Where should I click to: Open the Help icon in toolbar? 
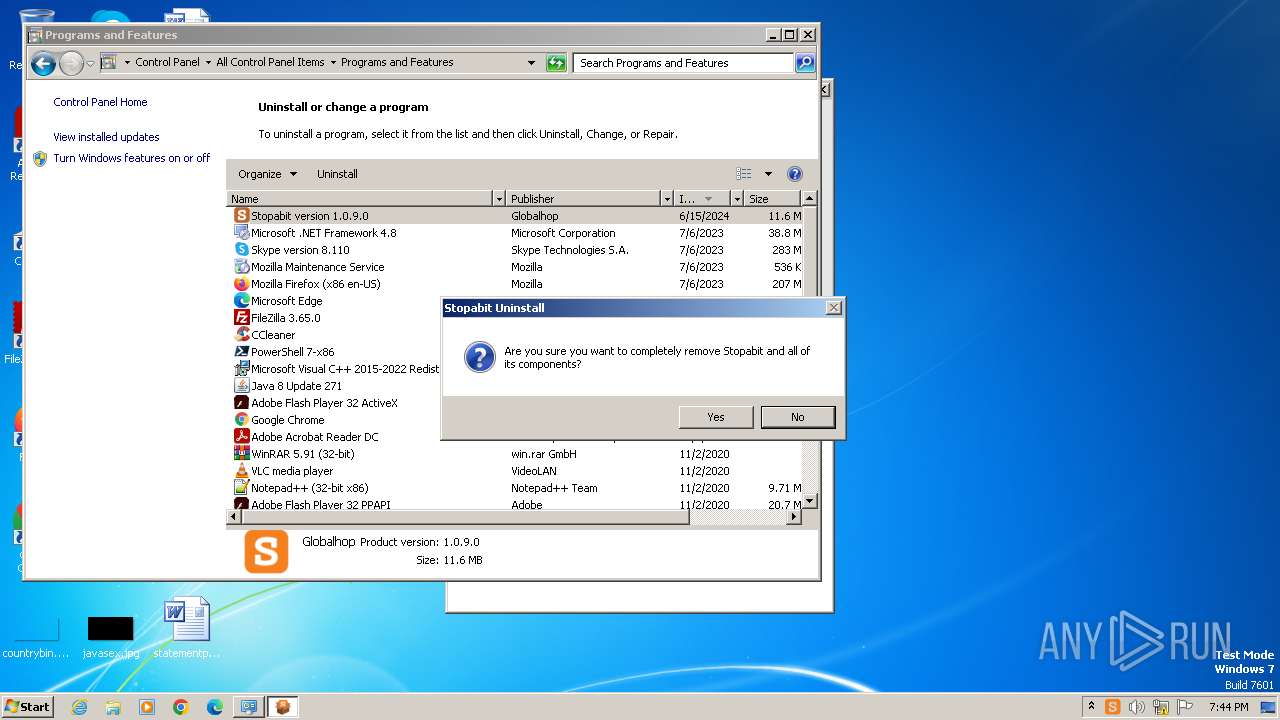pos(795,174)
